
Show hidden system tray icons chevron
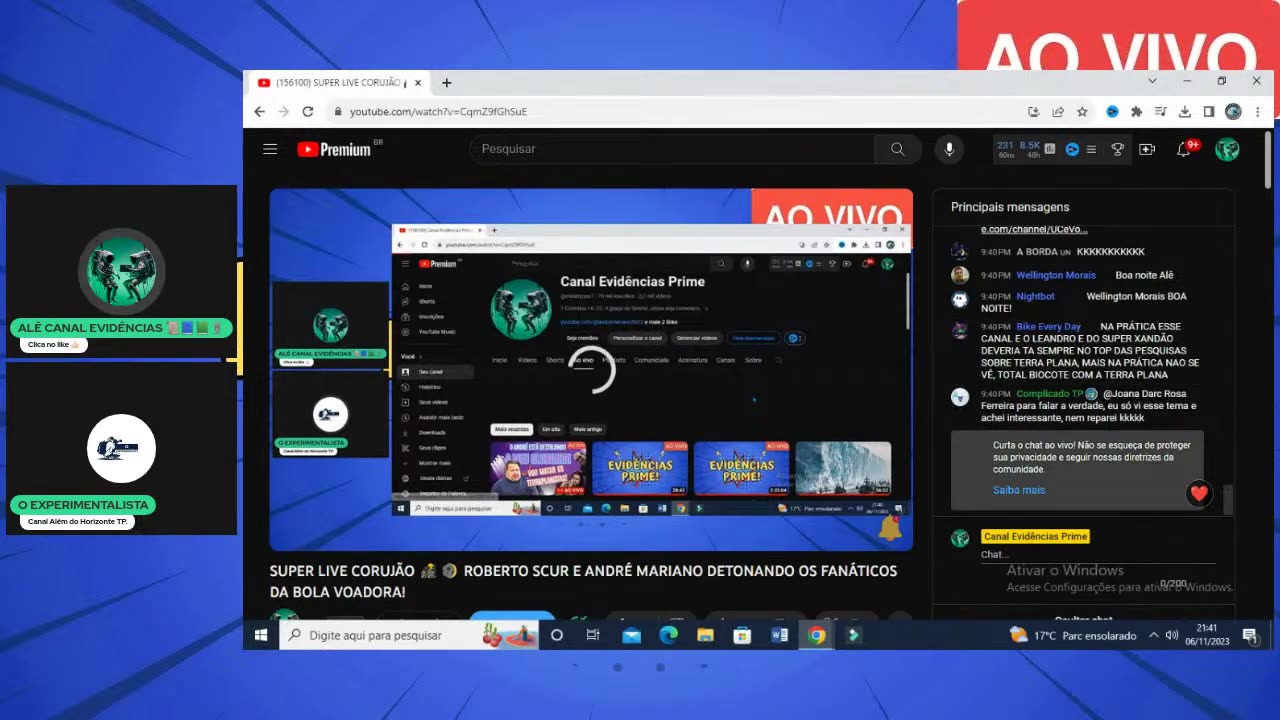1153,635
